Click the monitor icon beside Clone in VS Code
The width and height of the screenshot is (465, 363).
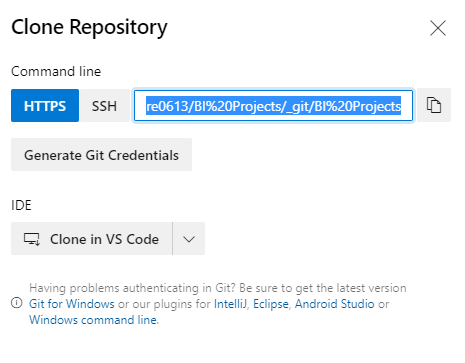(32, 239)
